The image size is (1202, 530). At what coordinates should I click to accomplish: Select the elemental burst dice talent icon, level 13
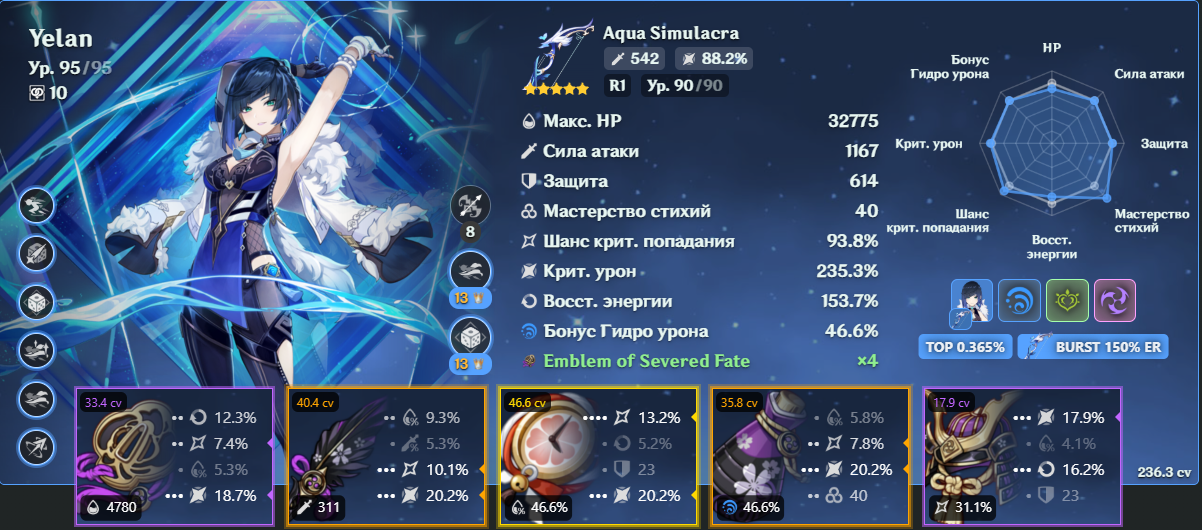pos(470,337)
